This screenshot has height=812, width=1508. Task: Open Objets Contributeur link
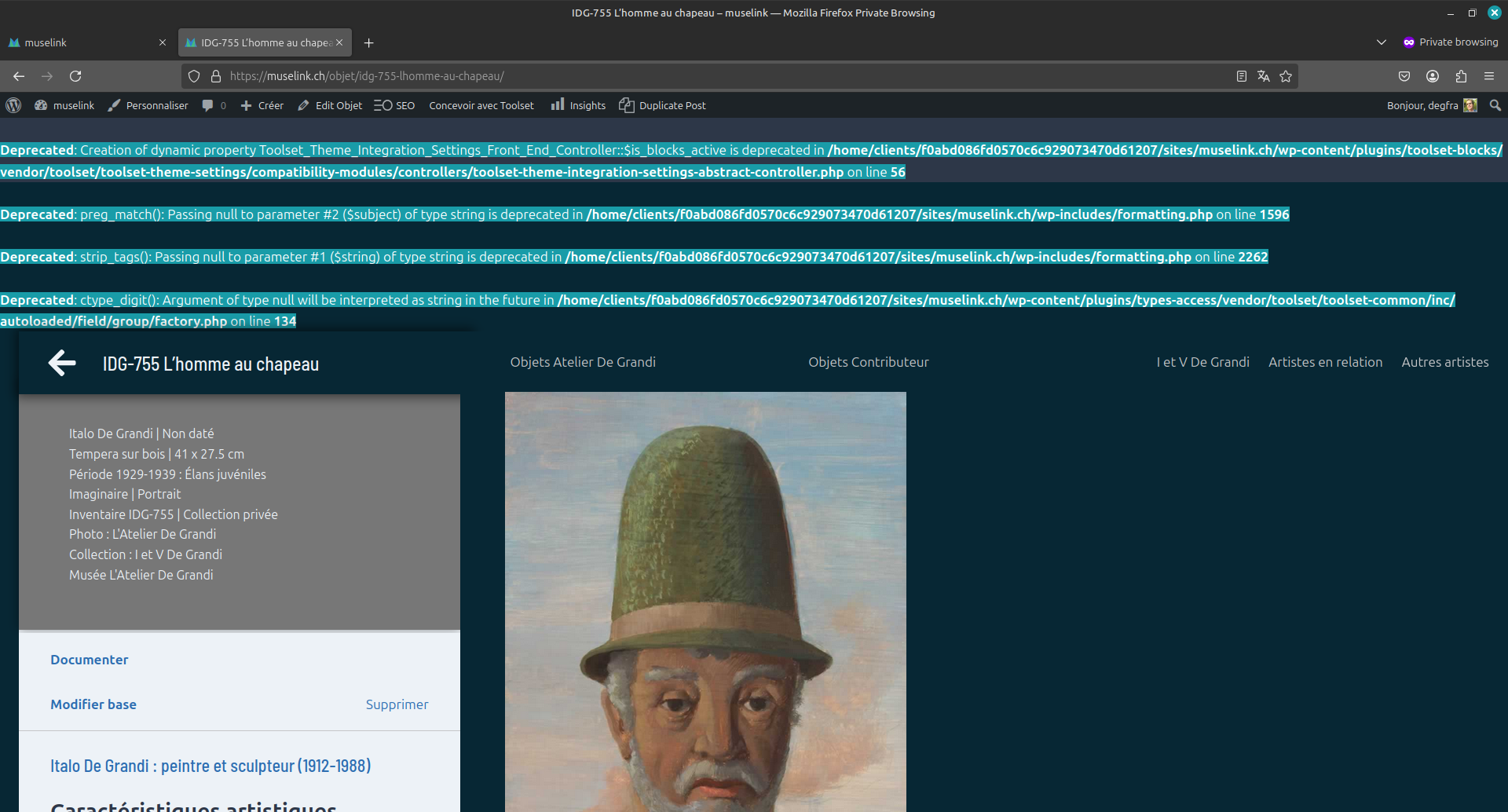pos(869,362)
